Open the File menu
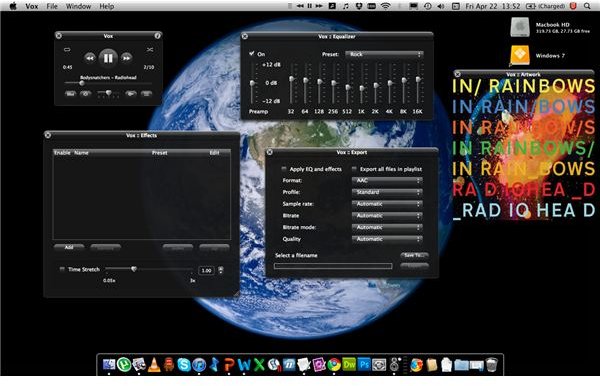 coord(52,6)
